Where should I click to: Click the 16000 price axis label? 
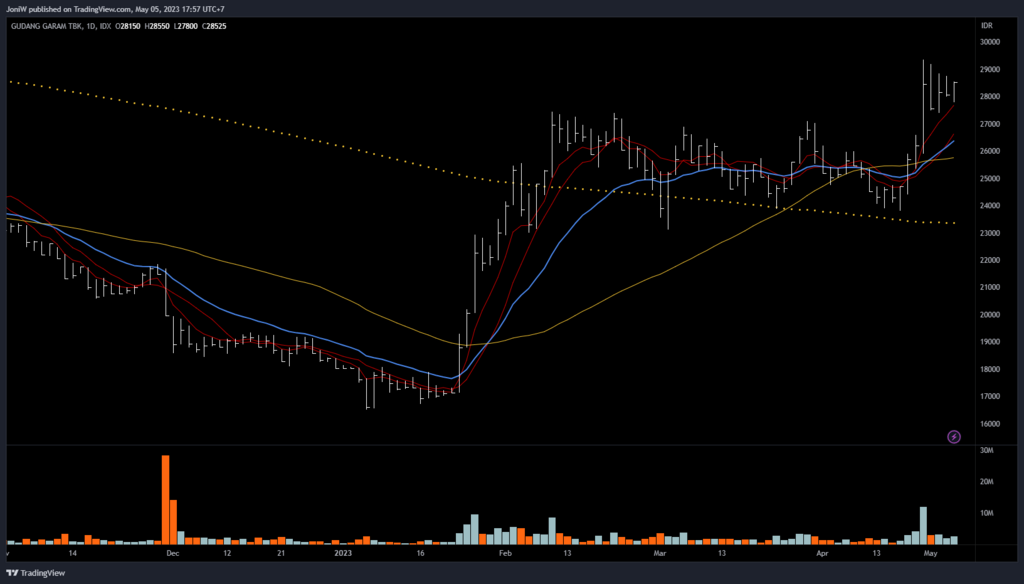(x=990, y=424)
